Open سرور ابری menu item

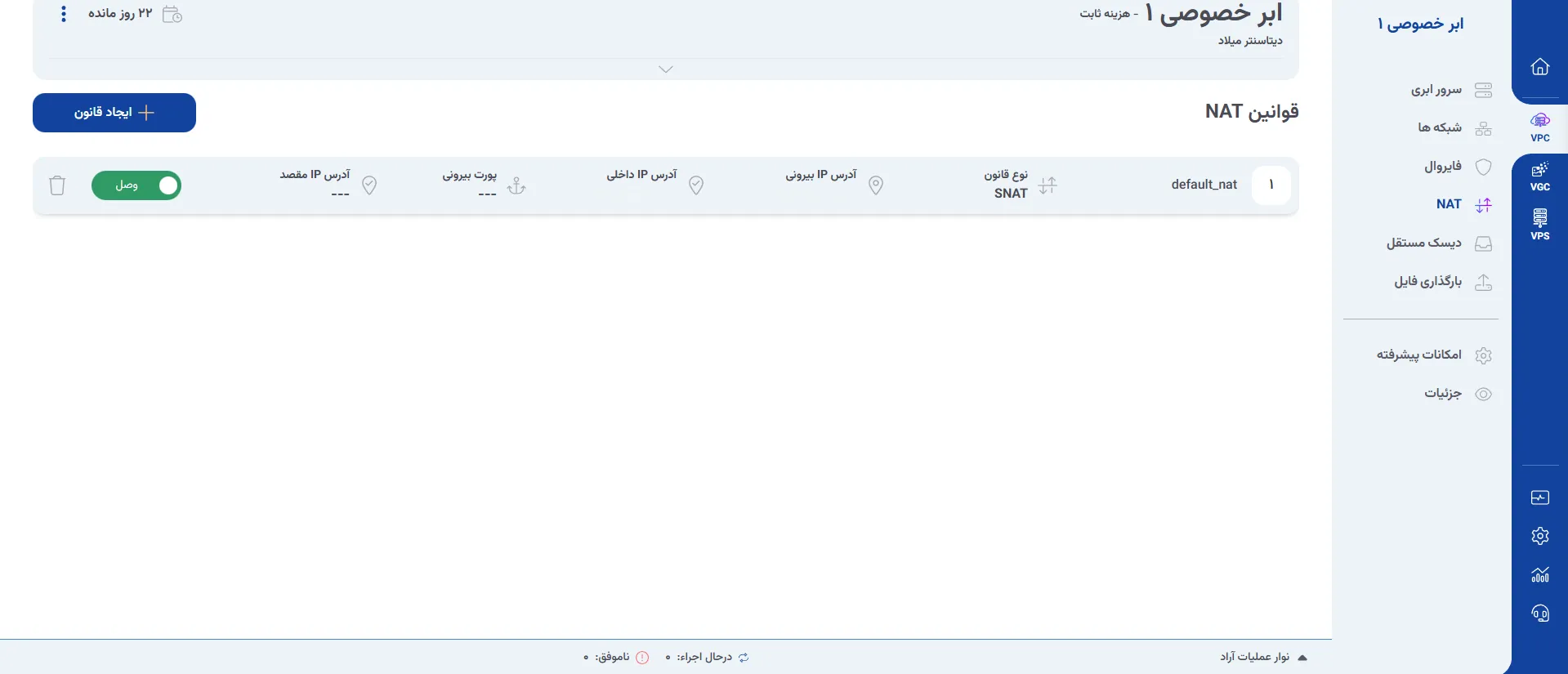1451,90
